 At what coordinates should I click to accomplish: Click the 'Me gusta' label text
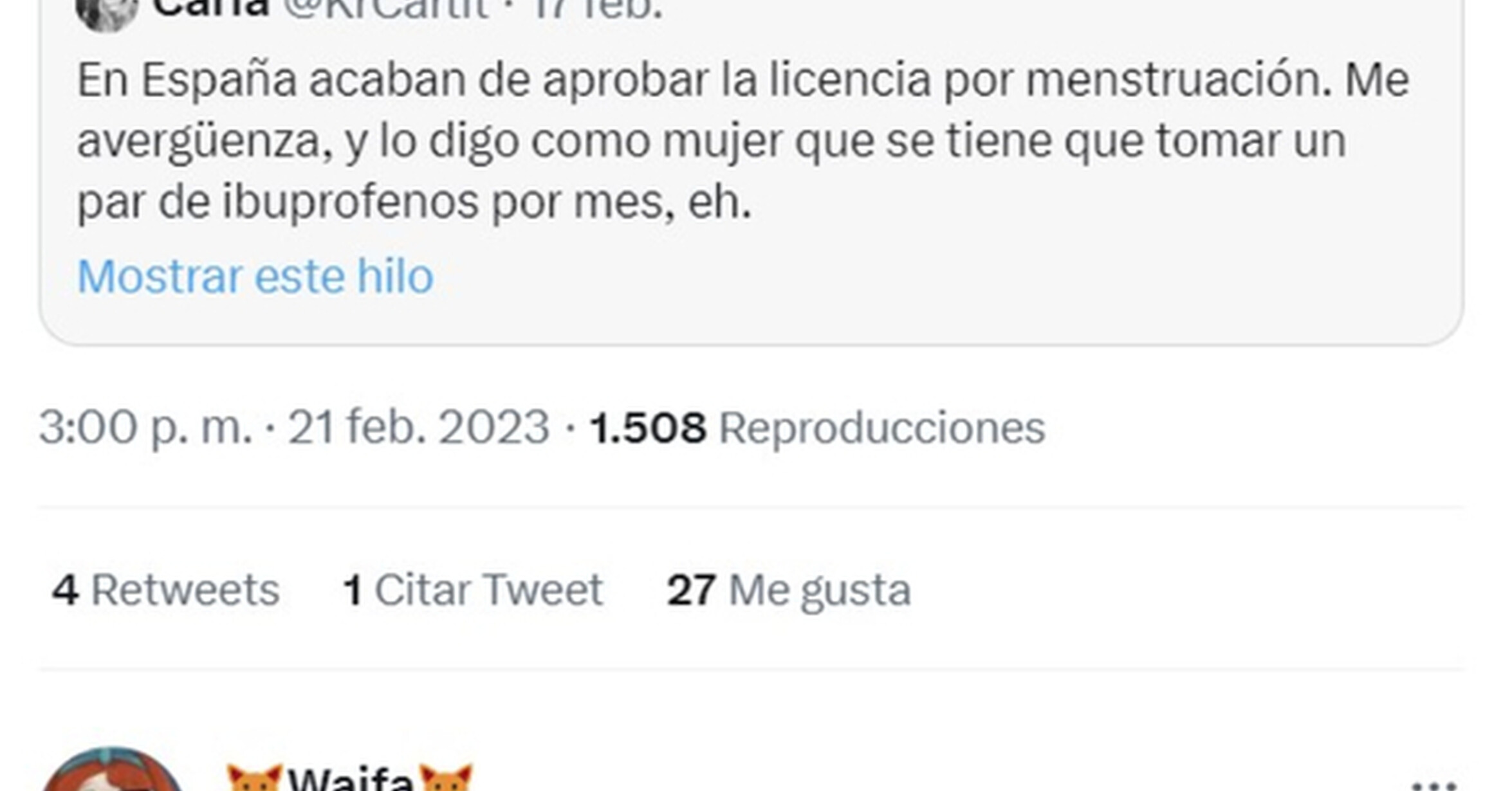820,590
